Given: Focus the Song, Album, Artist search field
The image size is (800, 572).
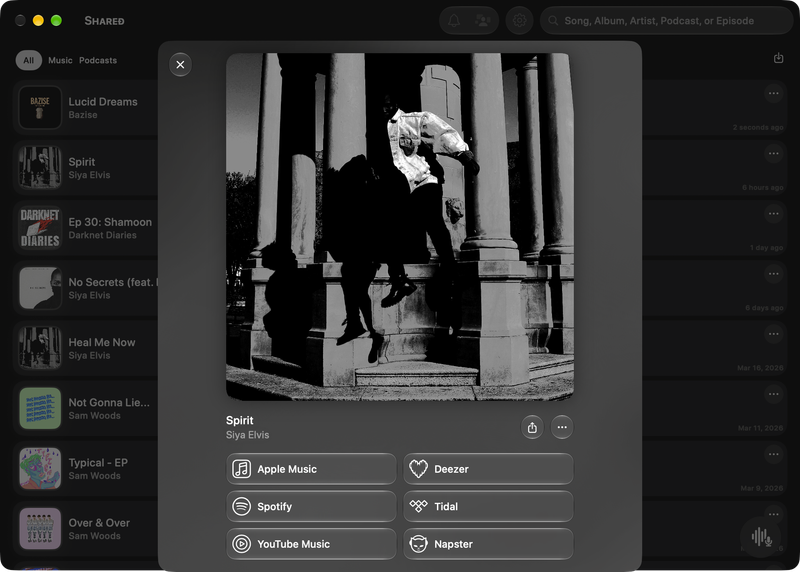Looking at the screenshot, I should (x=666, y=20).
